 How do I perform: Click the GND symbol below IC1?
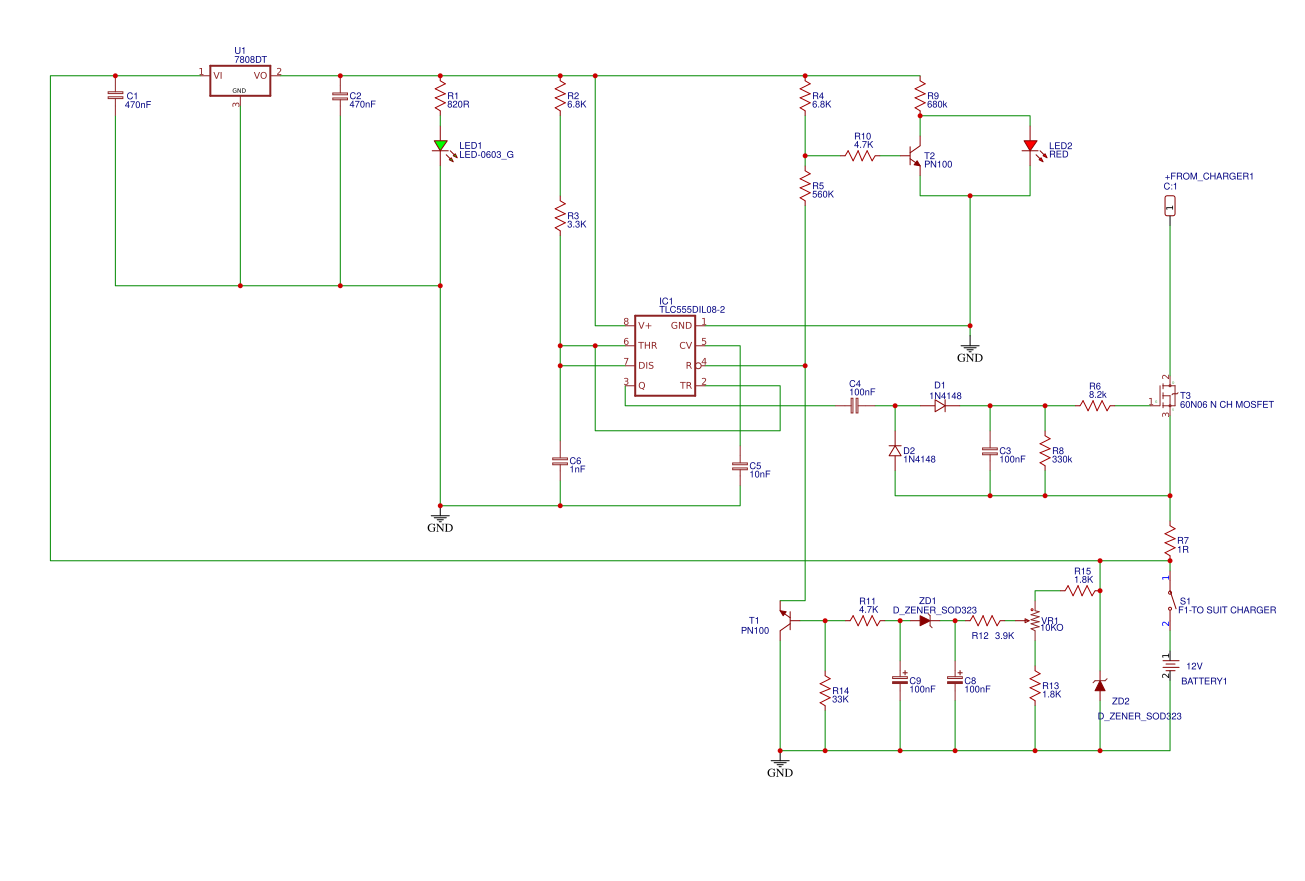[x=440, y=518]
